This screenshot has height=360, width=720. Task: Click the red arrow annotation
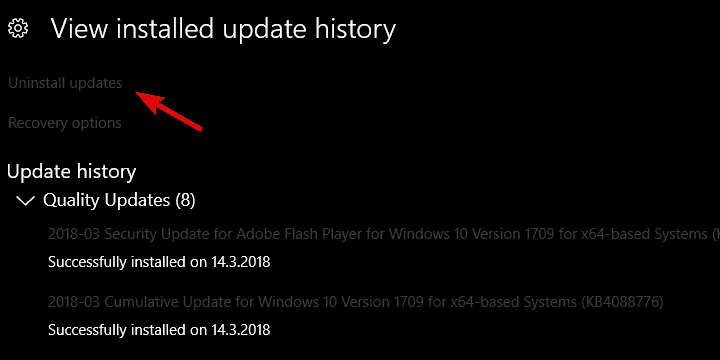click(x=169, y=111)
